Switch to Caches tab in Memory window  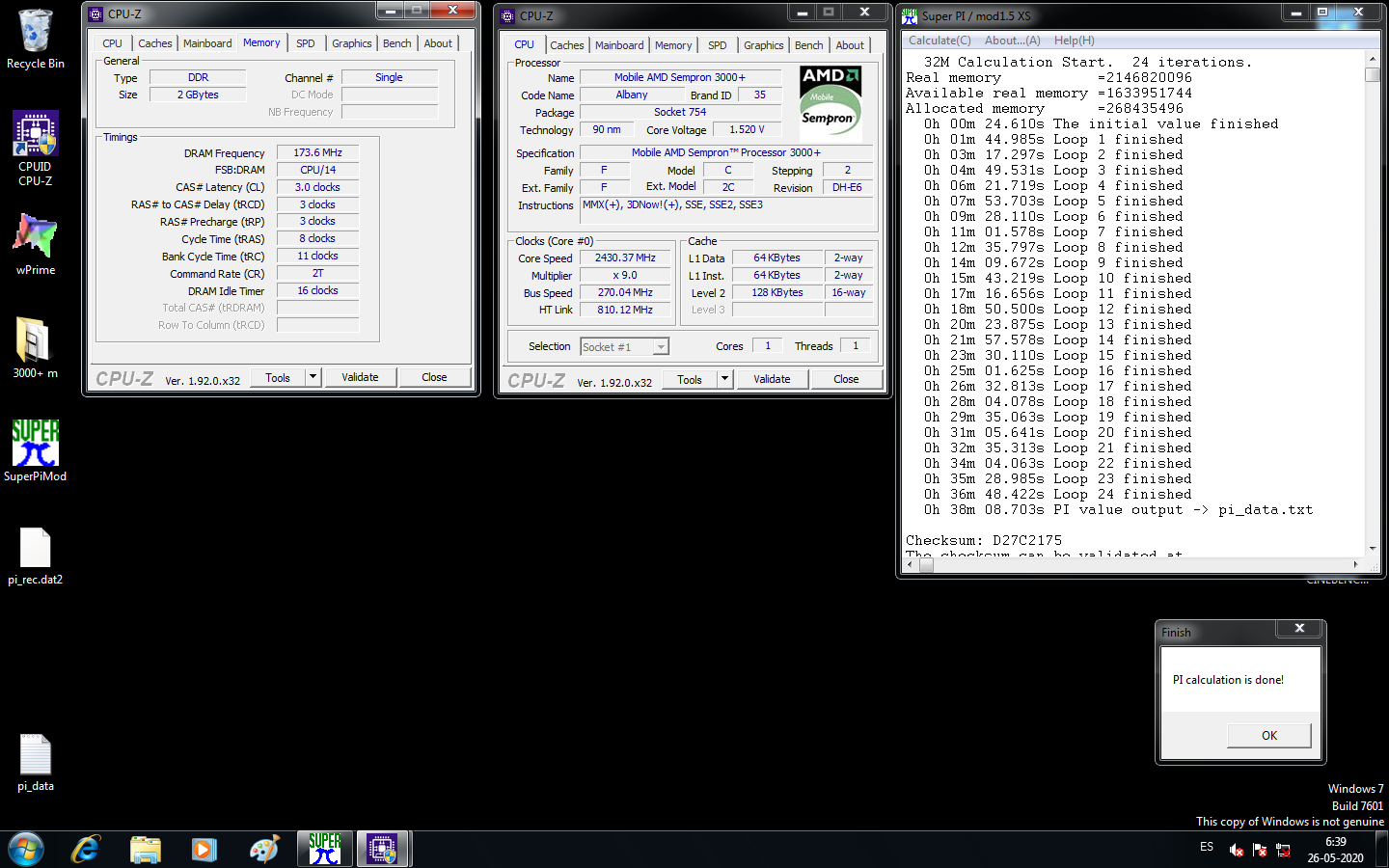pos(154,43)
